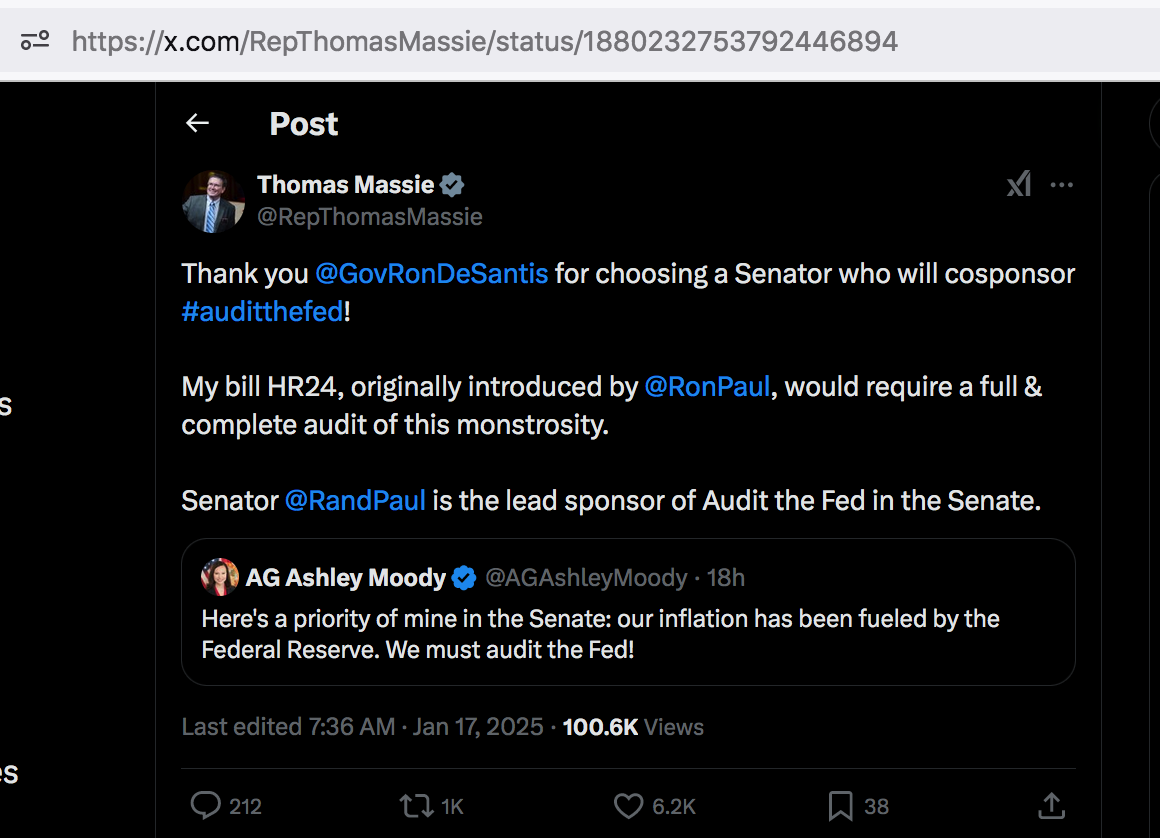The width and height of the screenshot is (1160, 838).
Task: Follow the @RonPaul mention link
Action: point(707,386)
